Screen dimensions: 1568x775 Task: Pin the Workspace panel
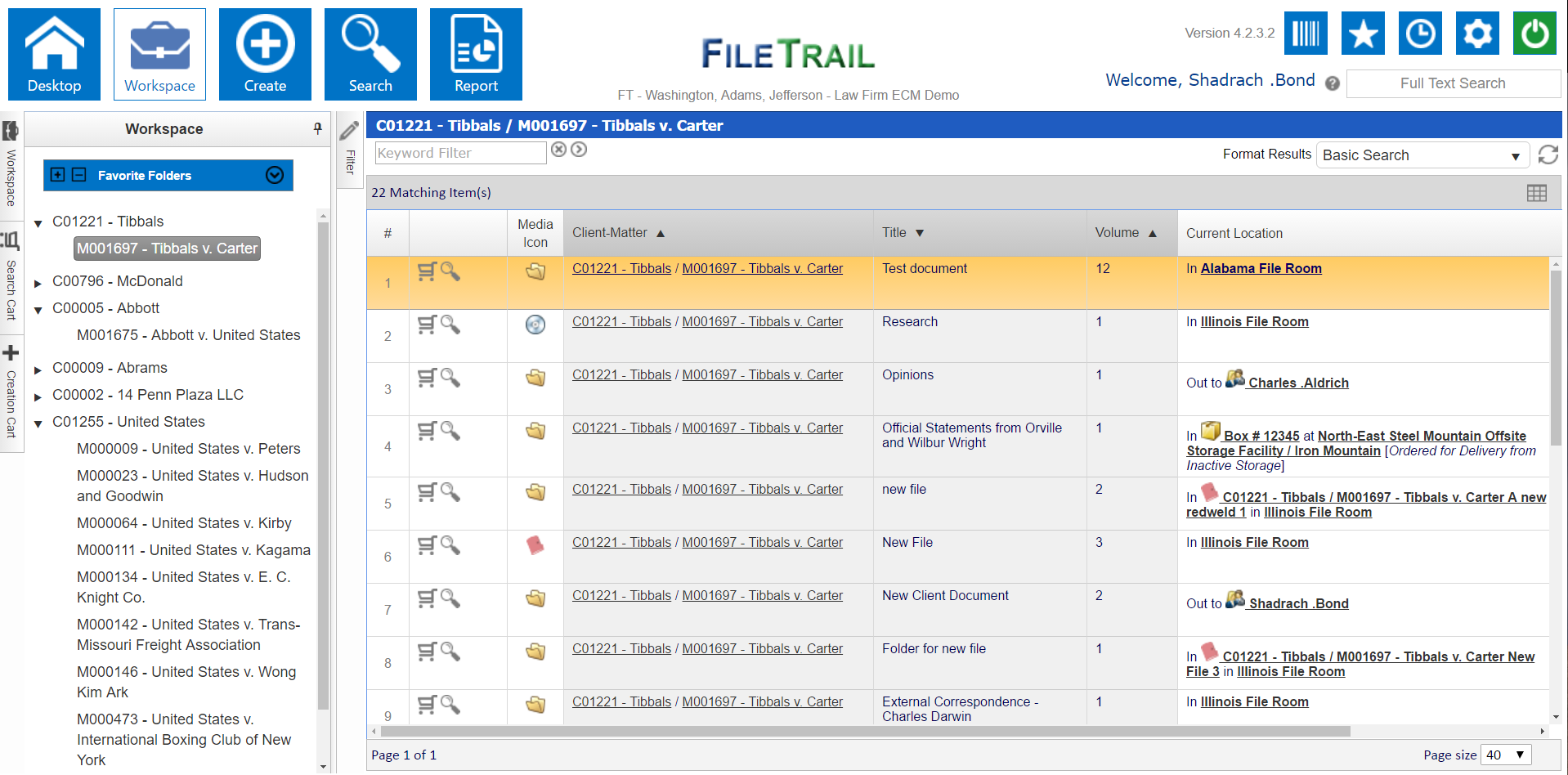(318, 129)
